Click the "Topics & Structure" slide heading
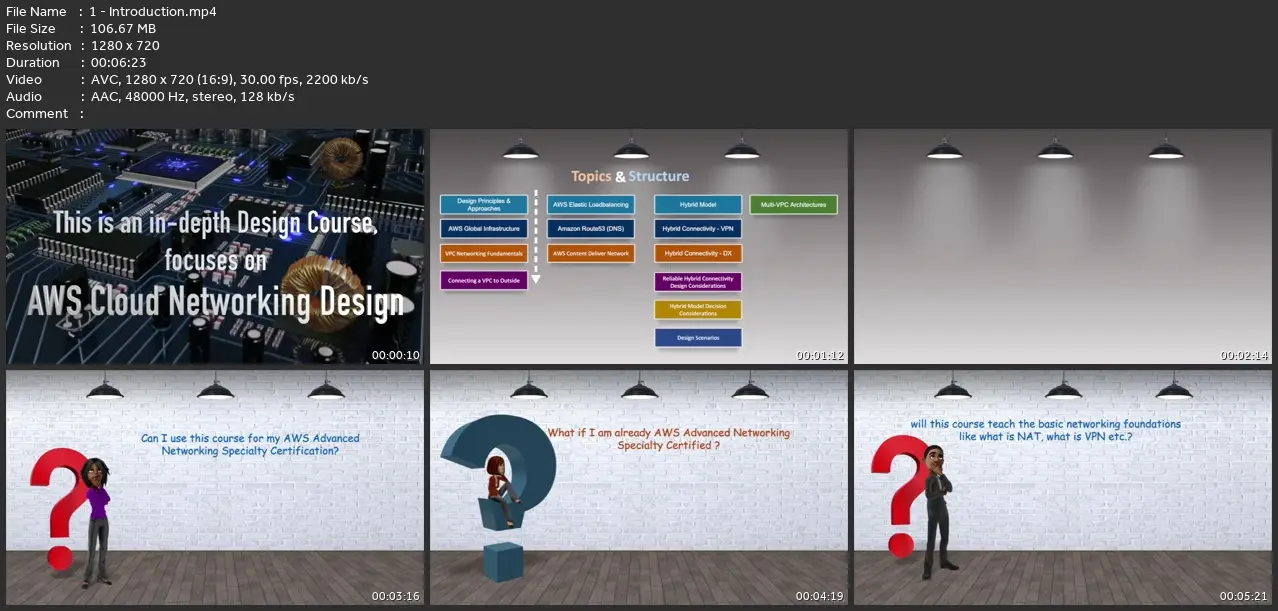 (630, 176)
